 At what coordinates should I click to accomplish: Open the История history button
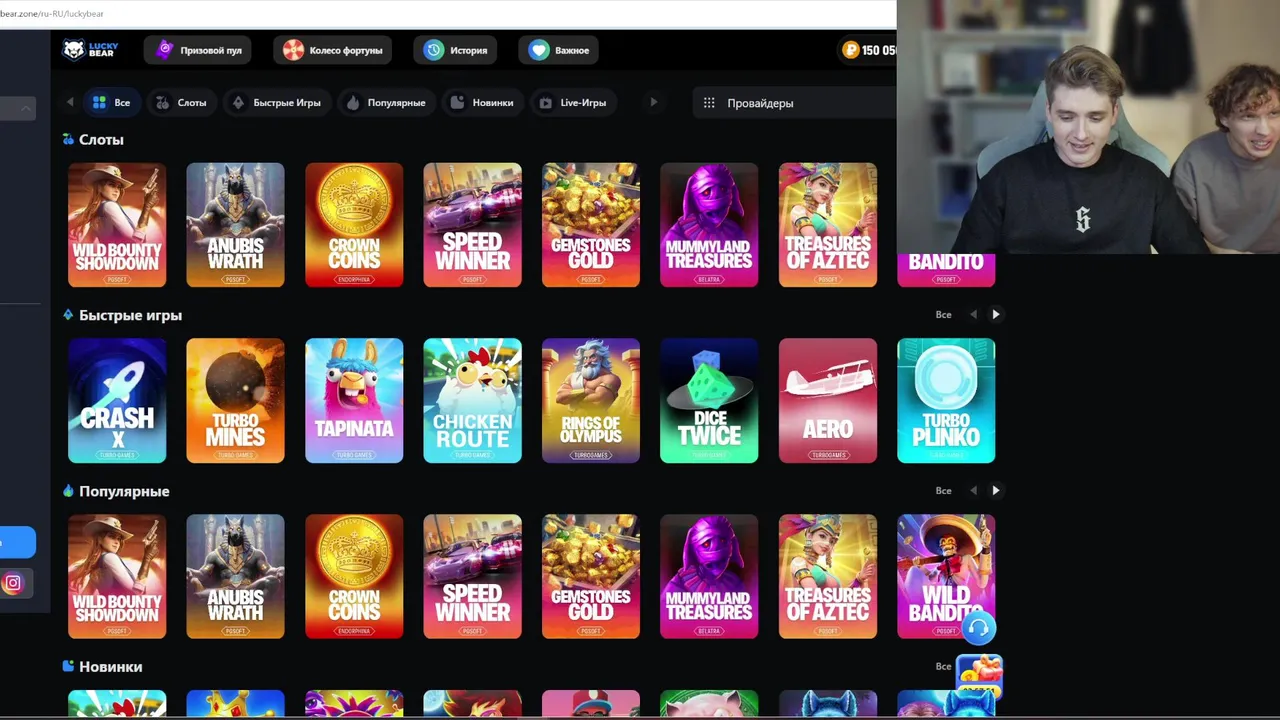[455, 50]
